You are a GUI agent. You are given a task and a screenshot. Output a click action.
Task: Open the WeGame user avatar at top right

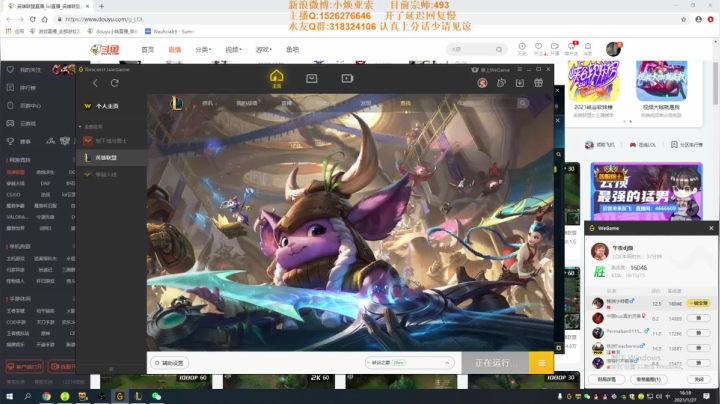482,83
